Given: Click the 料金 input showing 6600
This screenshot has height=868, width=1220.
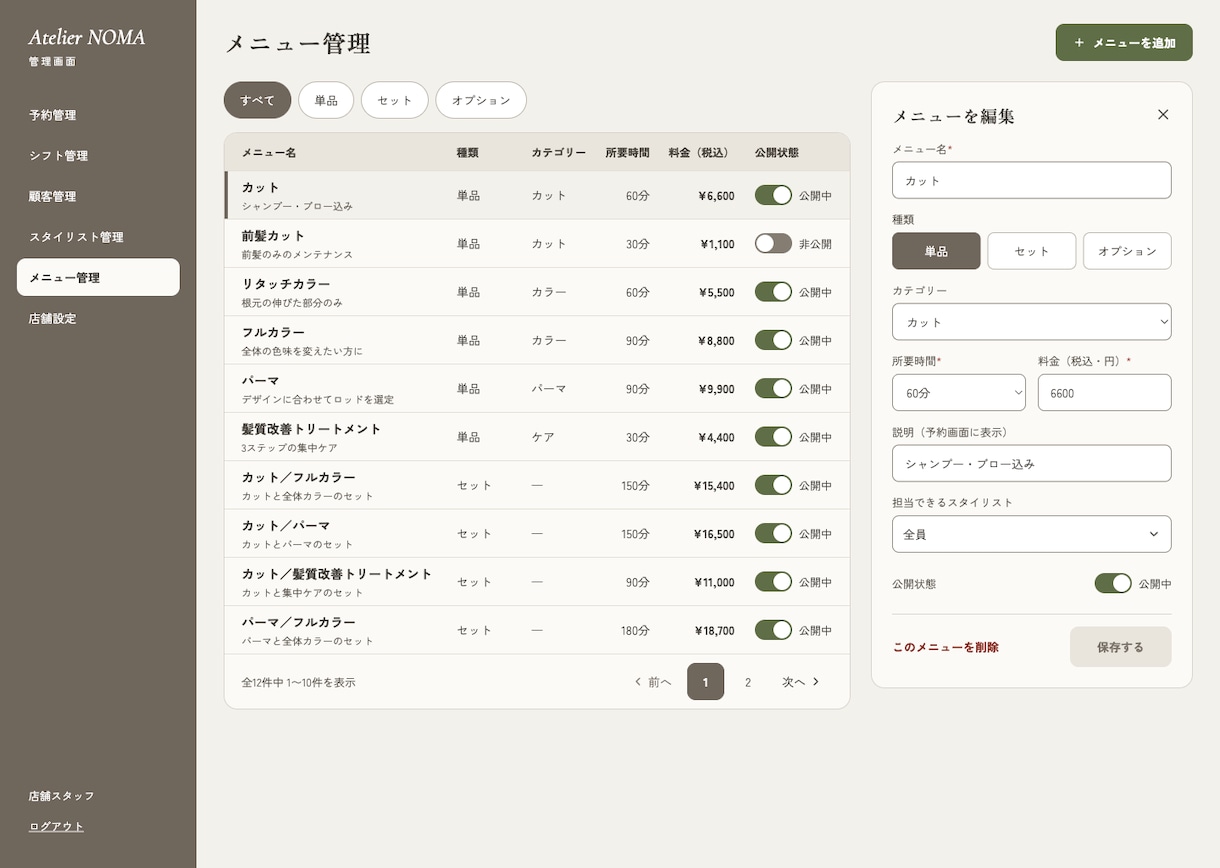Looking at the screenshot, I should 1104,393.
